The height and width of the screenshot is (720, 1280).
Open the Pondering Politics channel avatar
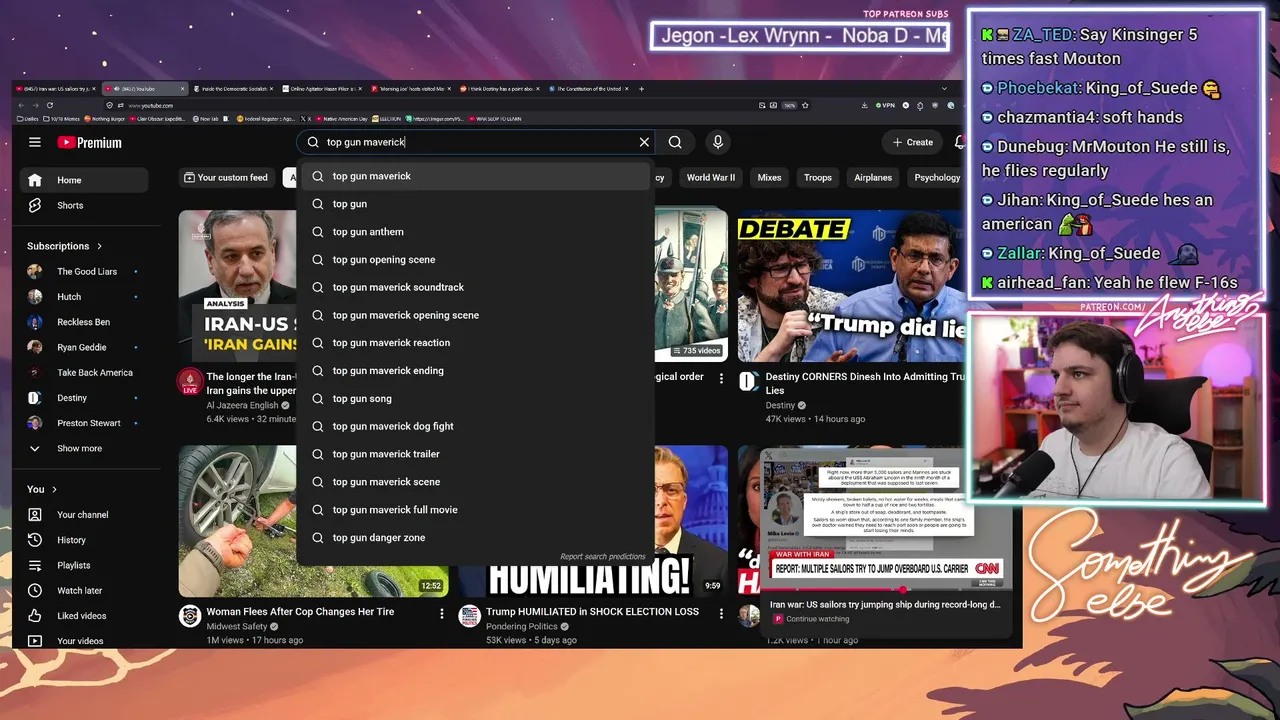tap(469, 616)
